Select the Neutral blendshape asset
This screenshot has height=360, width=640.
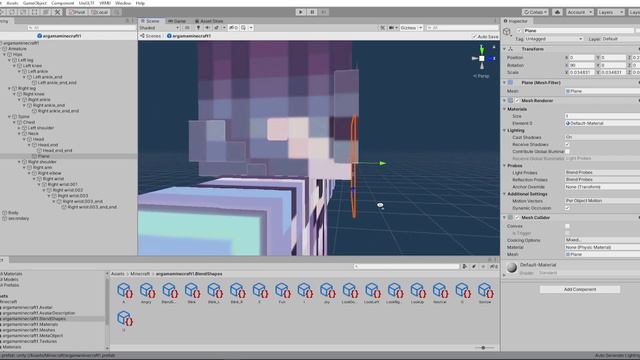point(440,293)
